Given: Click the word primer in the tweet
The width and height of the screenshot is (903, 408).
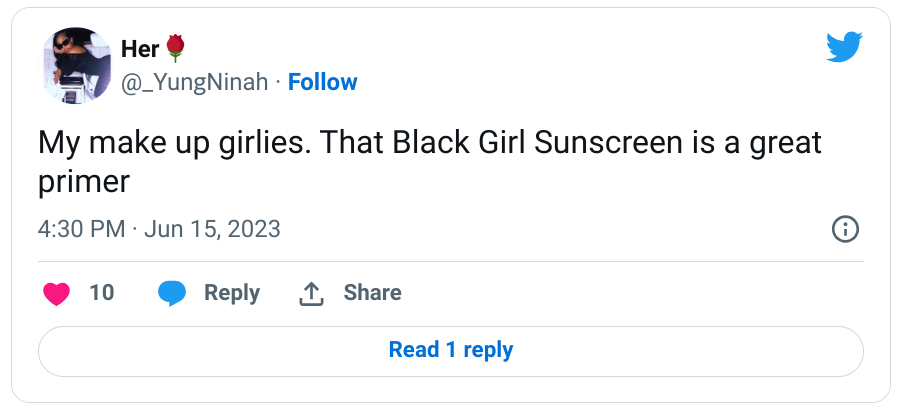Looking at the screenshot, I should pyautogui.click(x=84, y=183).
